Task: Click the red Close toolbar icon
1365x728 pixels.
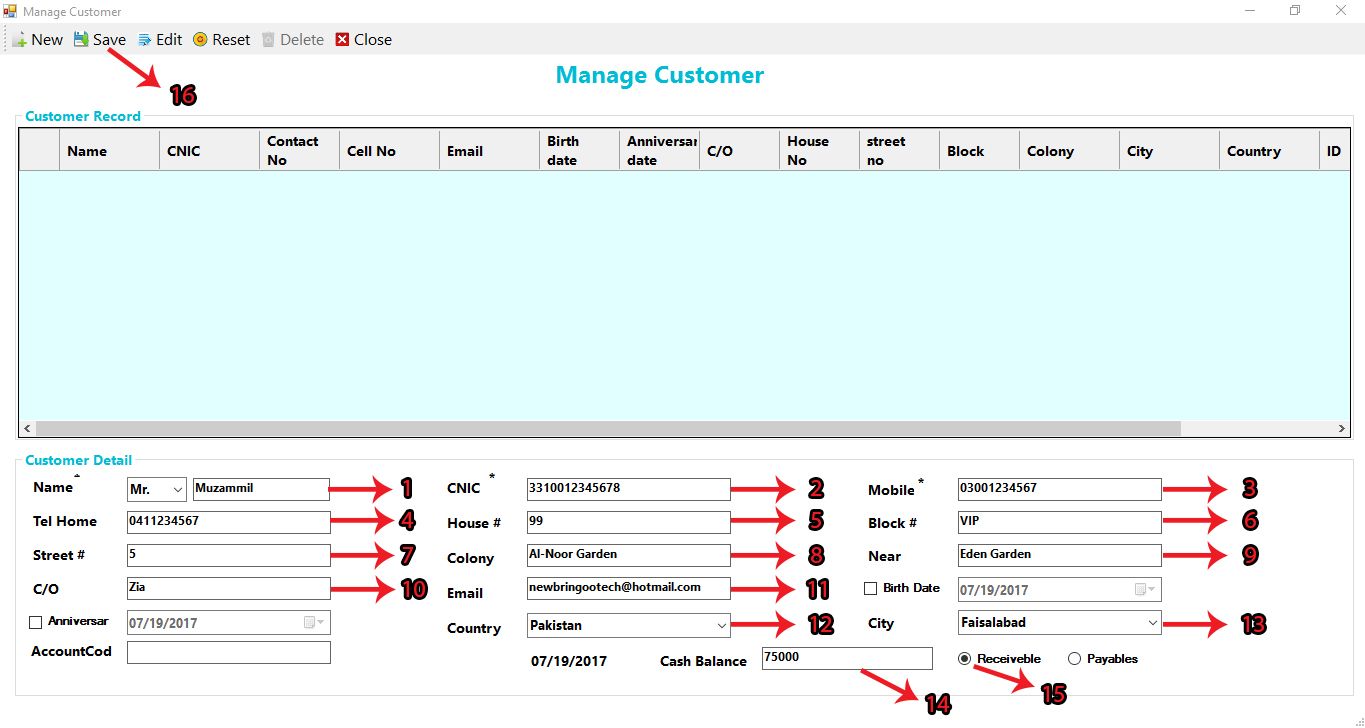Action: pyautogui.click(x=342, y=40)
